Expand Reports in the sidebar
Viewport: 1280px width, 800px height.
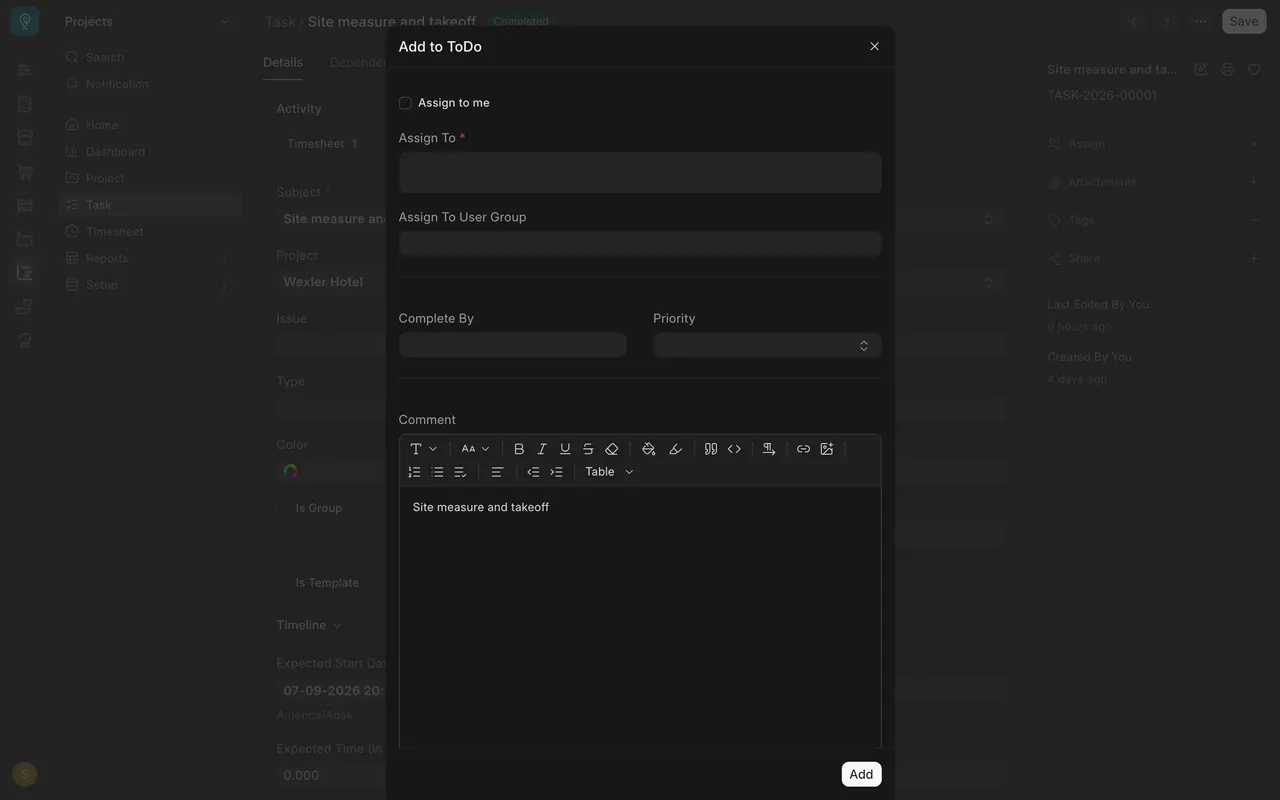pyautogui.click(x=149, y=258)
